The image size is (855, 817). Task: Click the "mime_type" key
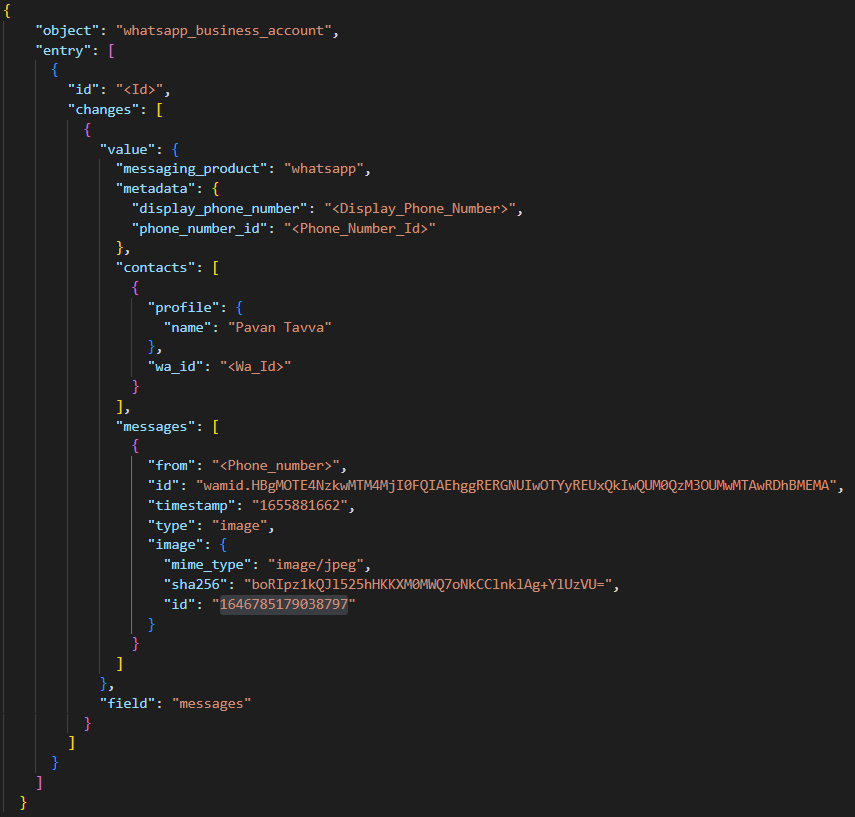pyautogui.click(x=208, y=565)
